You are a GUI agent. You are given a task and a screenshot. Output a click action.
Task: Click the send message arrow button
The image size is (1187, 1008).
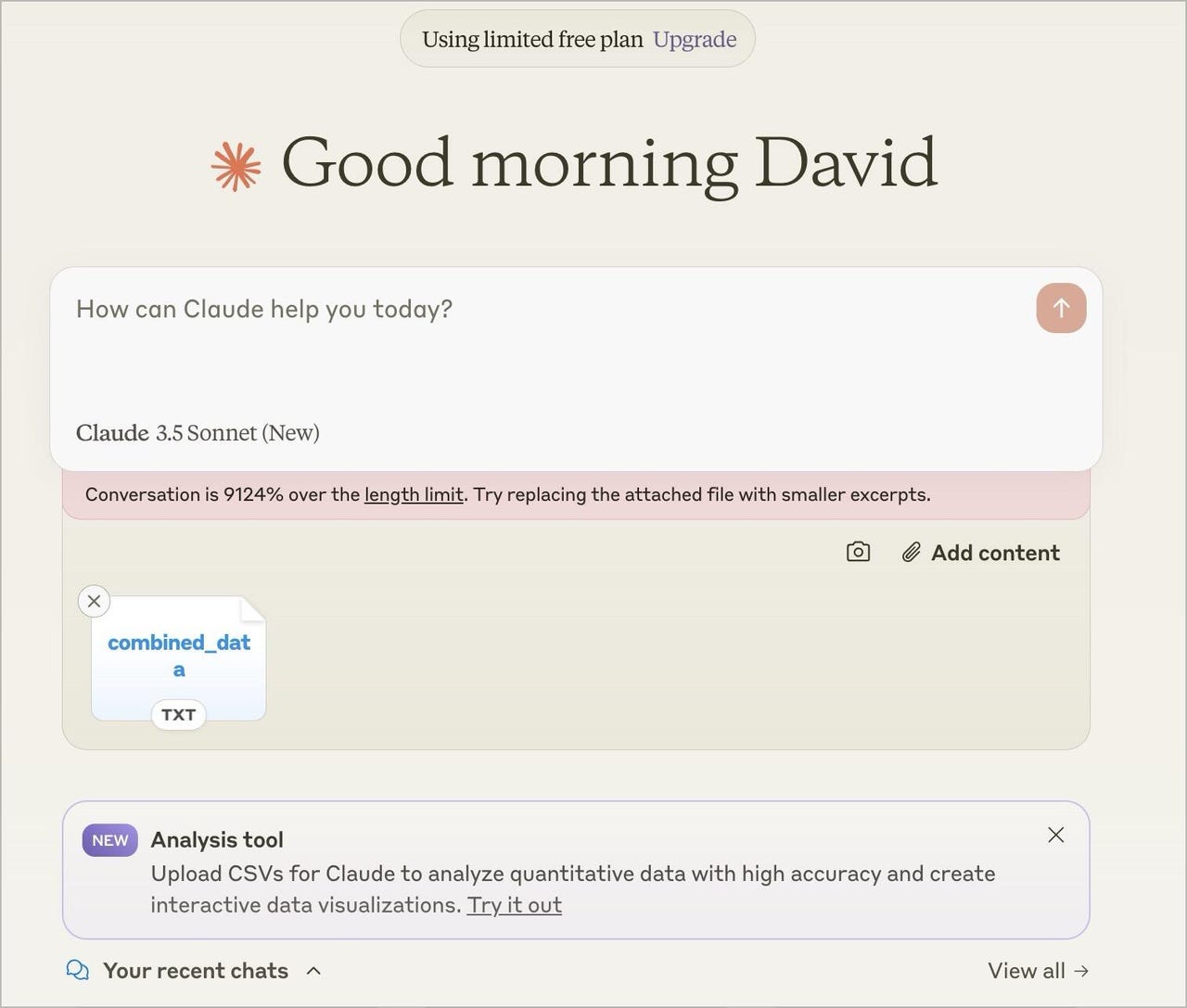pyautogui.click(x=1061, y=308)
